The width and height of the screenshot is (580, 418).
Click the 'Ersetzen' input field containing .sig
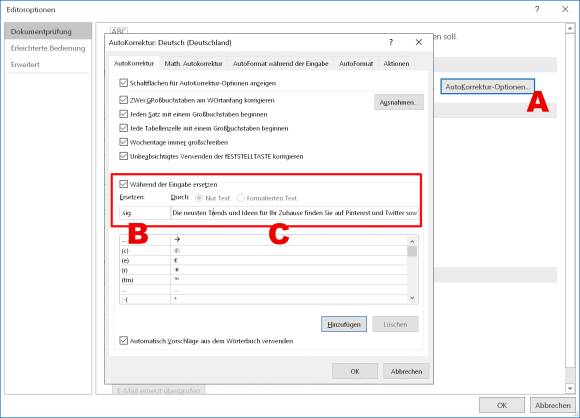(145, 213)
